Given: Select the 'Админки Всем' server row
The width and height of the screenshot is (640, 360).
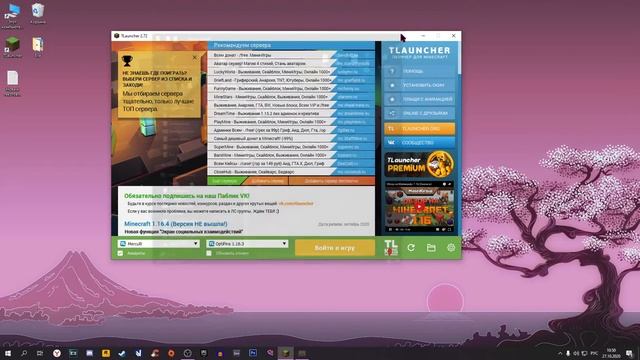Looking at the screenshot, I should tap(291, 130).
